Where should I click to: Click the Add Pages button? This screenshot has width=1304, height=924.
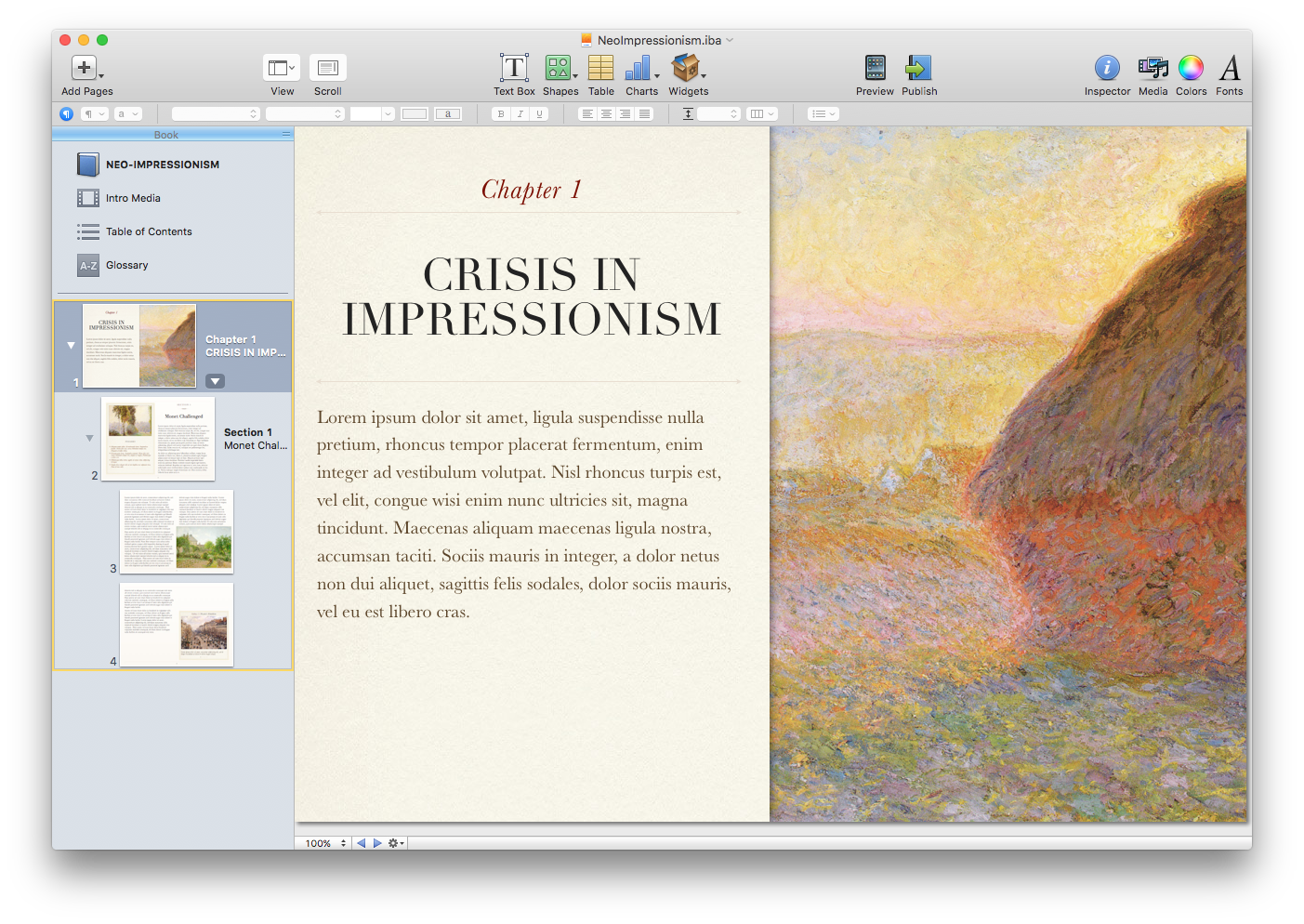coord(85,69)
